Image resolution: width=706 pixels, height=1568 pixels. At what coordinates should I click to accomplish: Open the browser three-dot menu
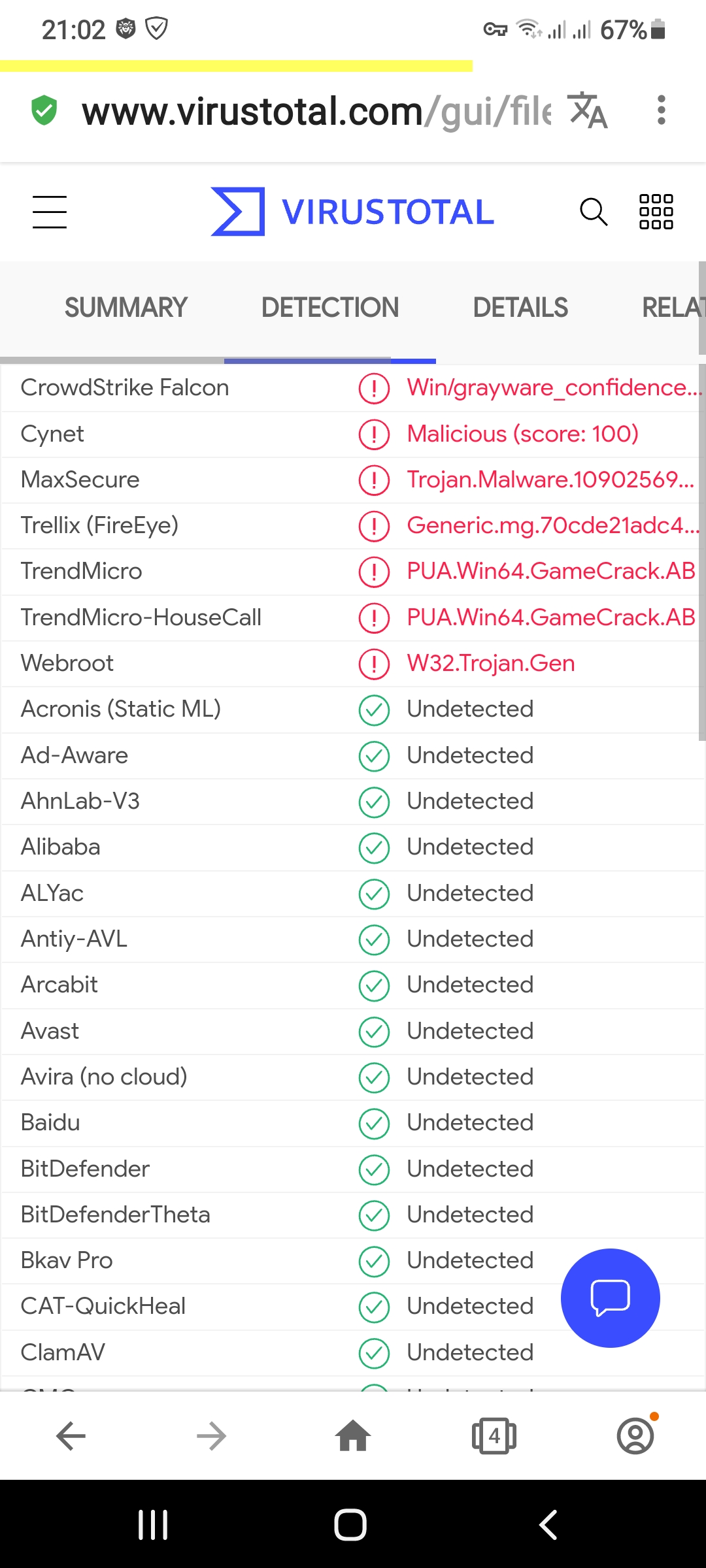pos(662,110)
